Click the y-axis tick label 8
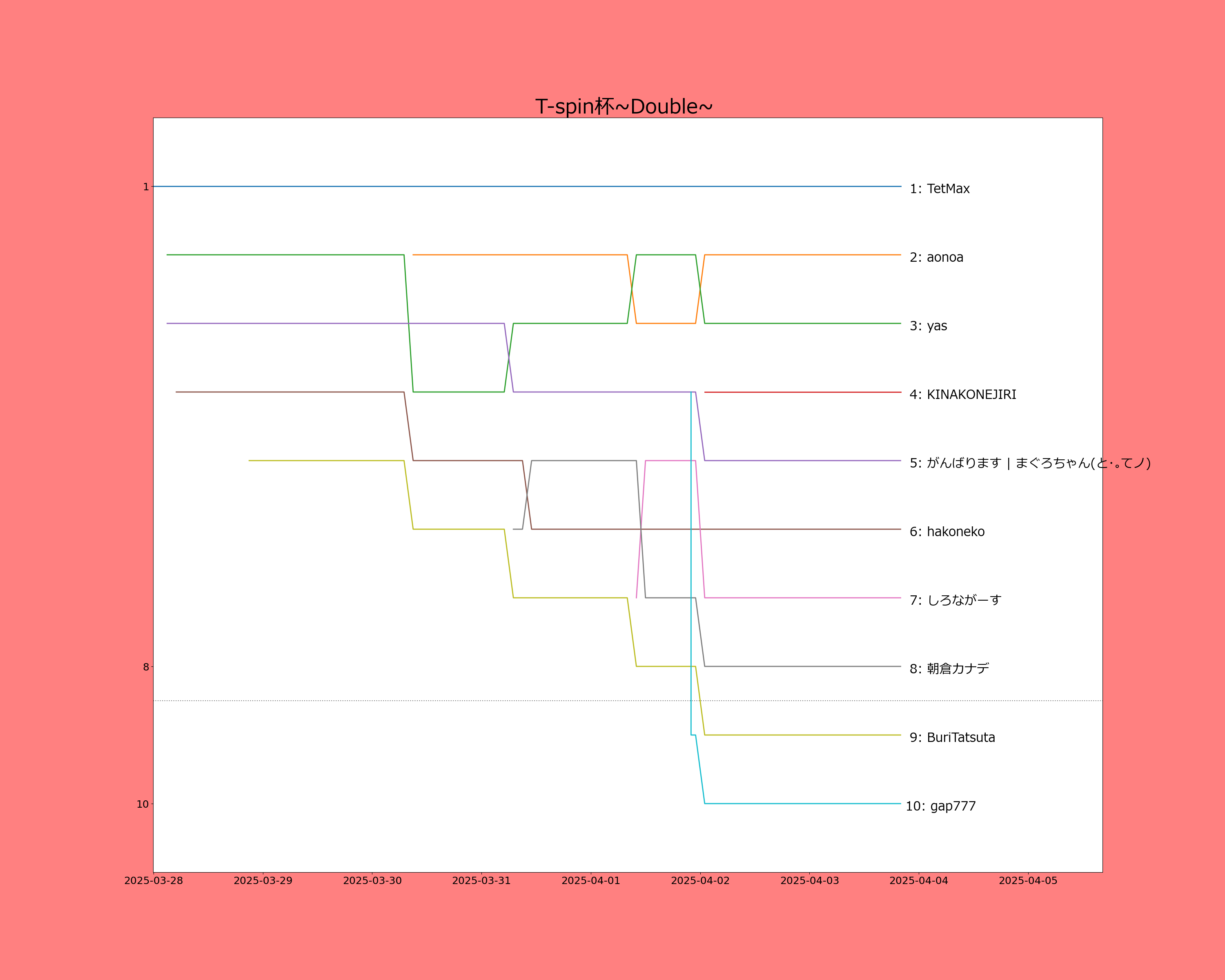Viewport: 1225px width, 980px height. click(x=145, y=667)
